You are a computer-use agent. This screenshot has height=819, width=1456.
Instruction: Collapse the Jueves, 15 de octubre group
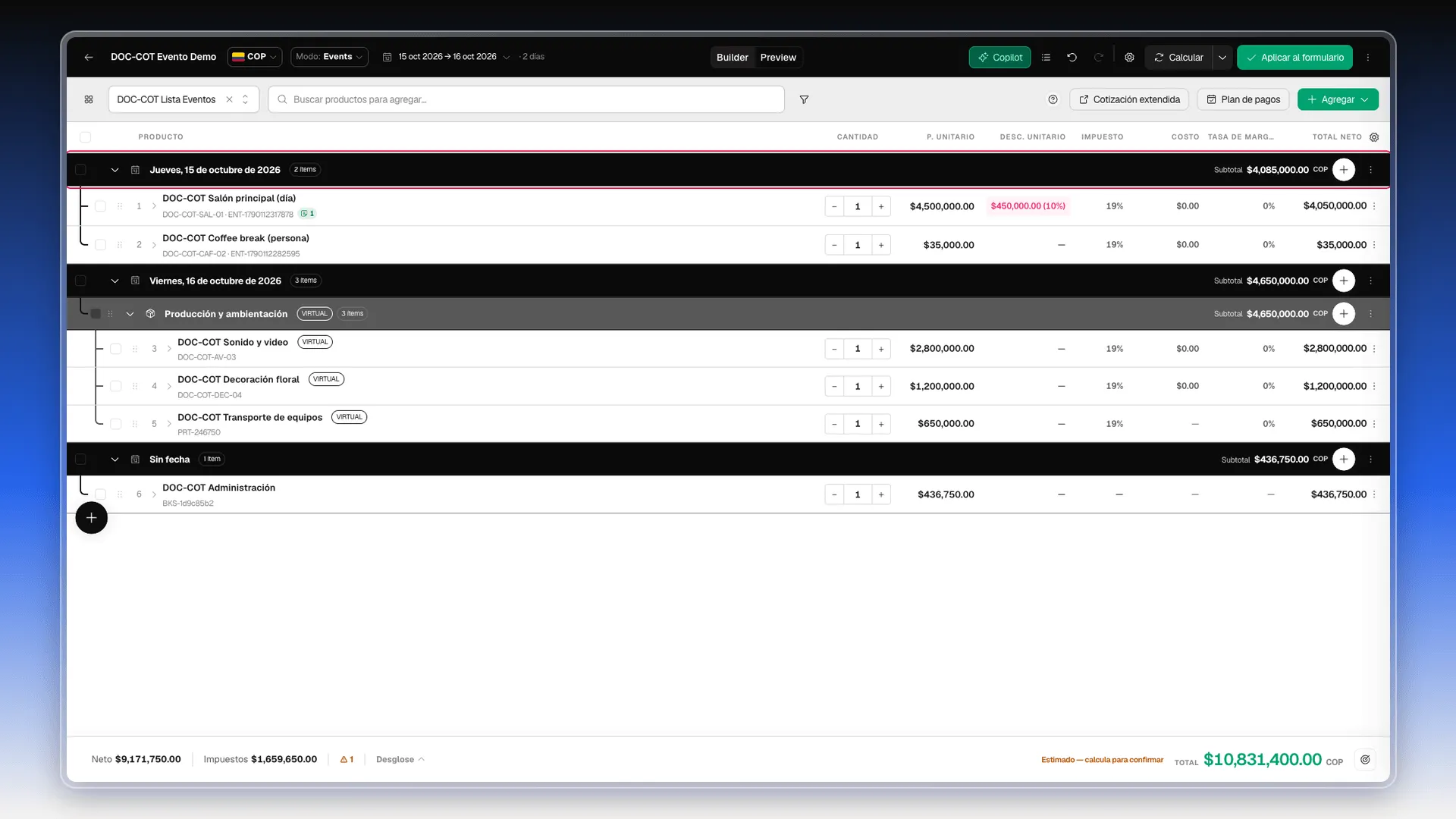pyautogui.click(x=115, y=170)
